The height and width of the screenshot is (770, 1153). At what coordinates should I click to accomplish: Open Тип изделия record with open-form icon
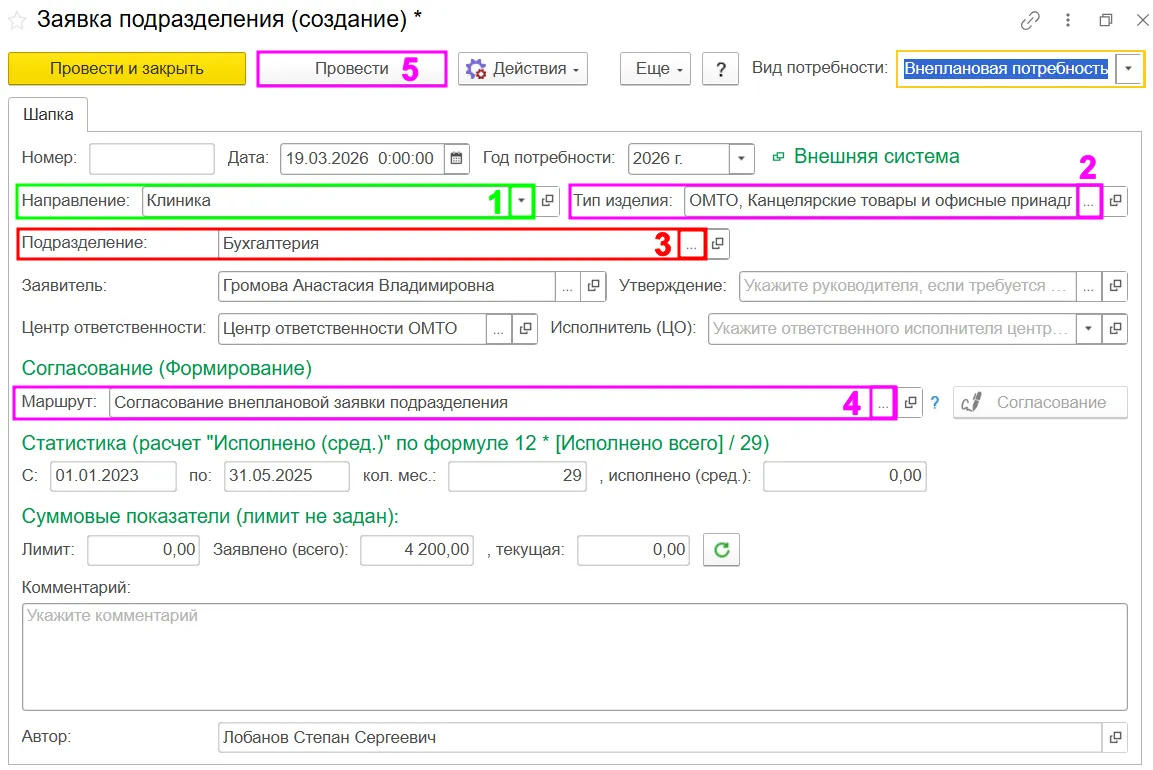(x=1115, y=201)
